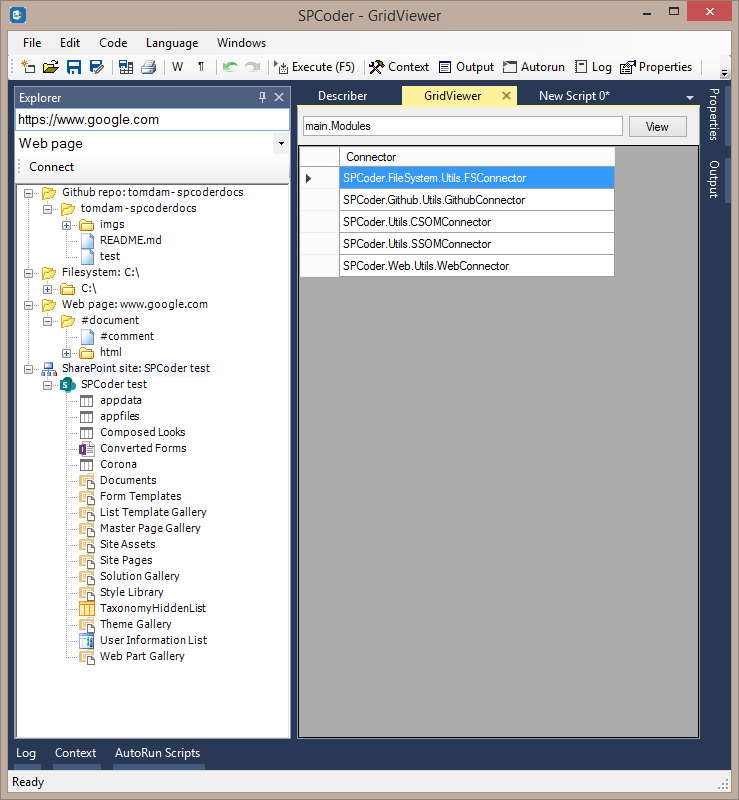Image resolution: width=739 pixels, height=800 pixels.
Task: Open the Output side panel tab
Action: click(713, 179)
